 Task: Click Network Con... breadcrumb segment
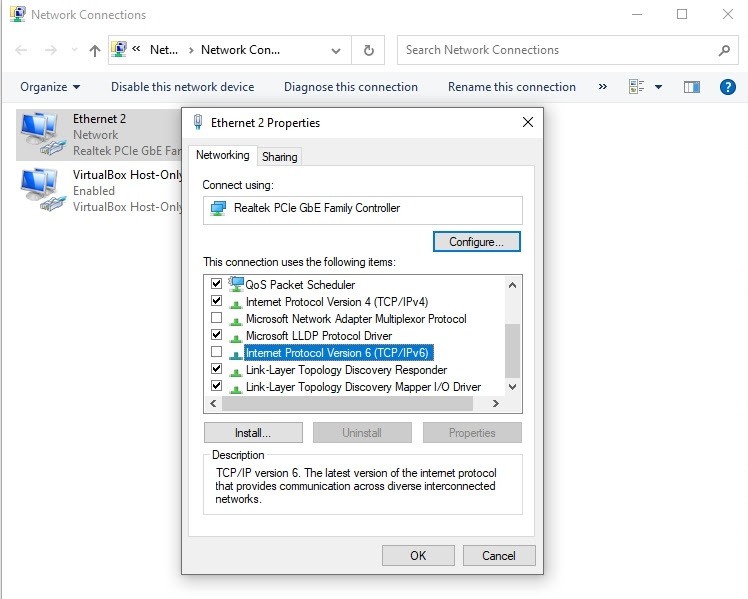(x=240, y=50)
